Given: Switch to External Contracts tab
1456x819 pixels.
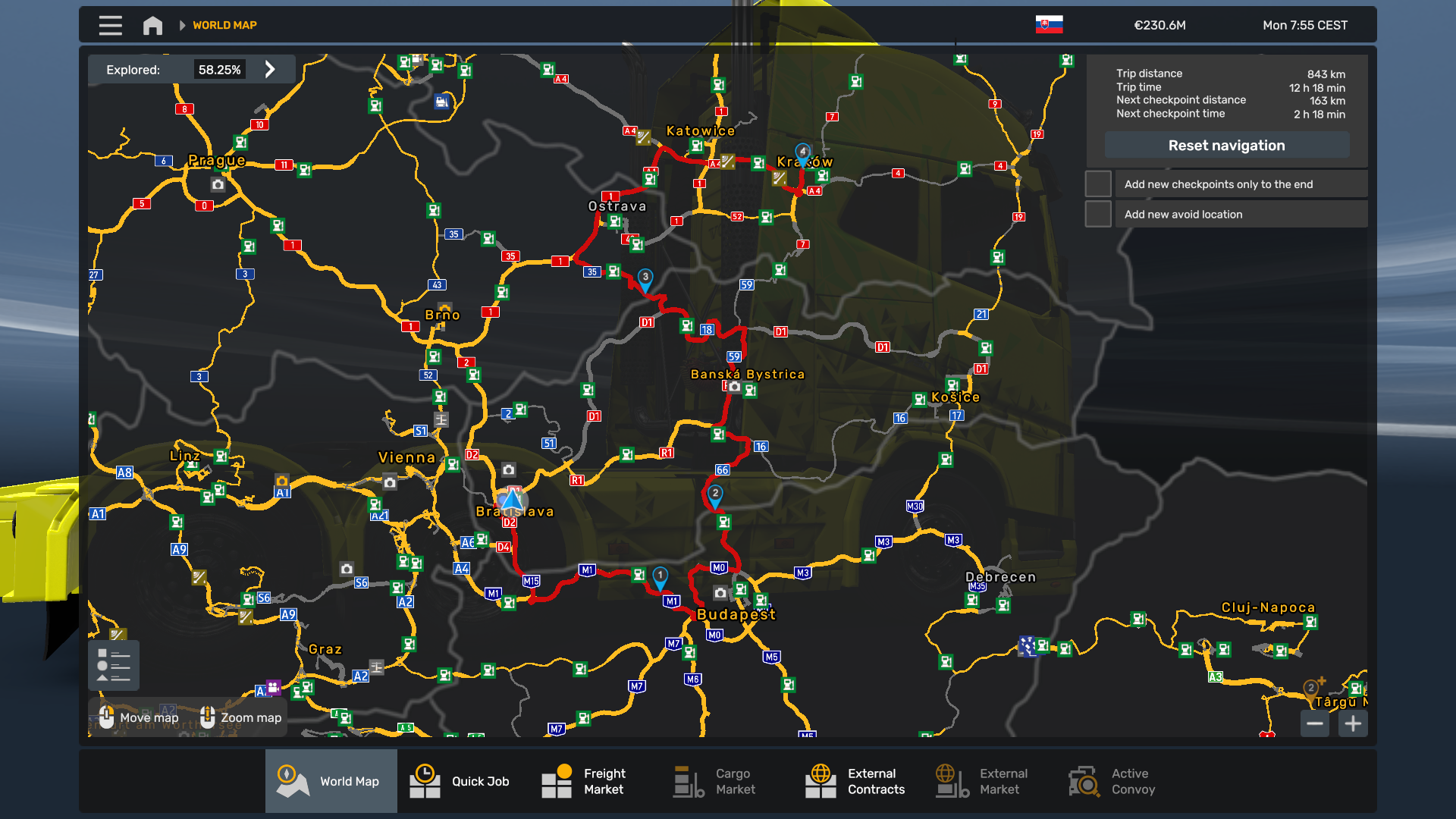Looking at the screenshot, I should click(x=857, y=781).
